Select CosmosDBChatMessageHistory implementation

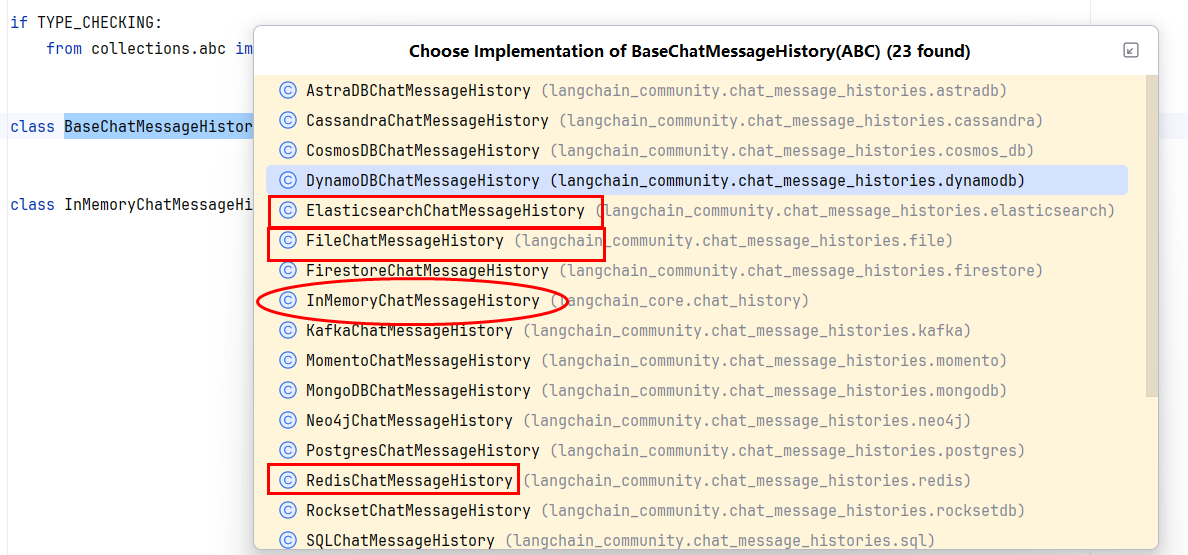[x=697, y=150]
